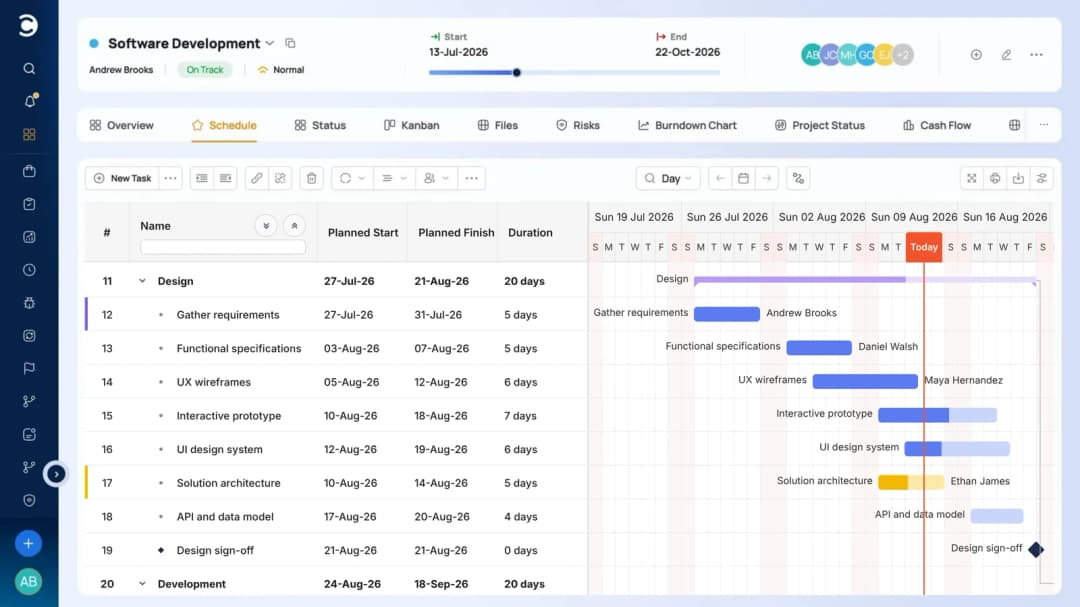Select the Solution architecture task row
Image resolution: width=1080 pixels, height=607 pixels.
click(x=336, y=483)
